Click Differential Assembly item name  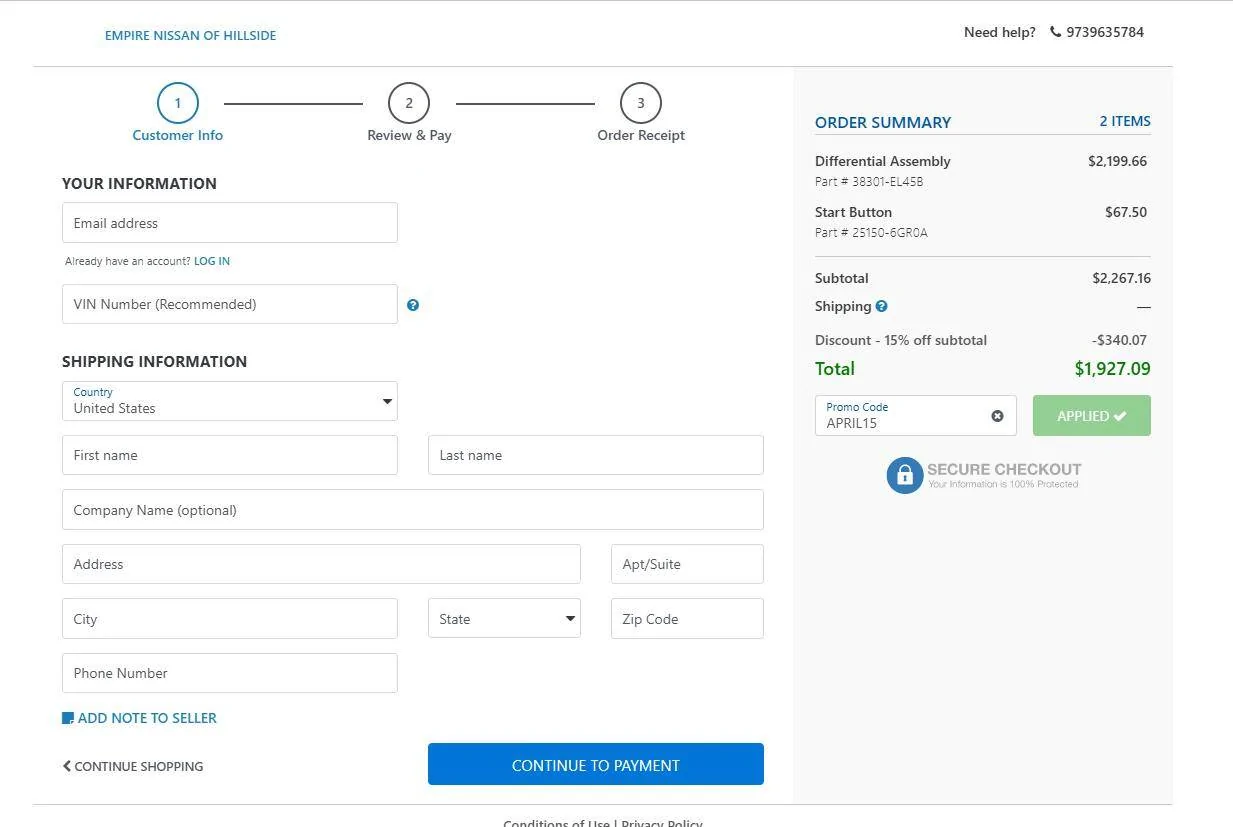[883, 161]
